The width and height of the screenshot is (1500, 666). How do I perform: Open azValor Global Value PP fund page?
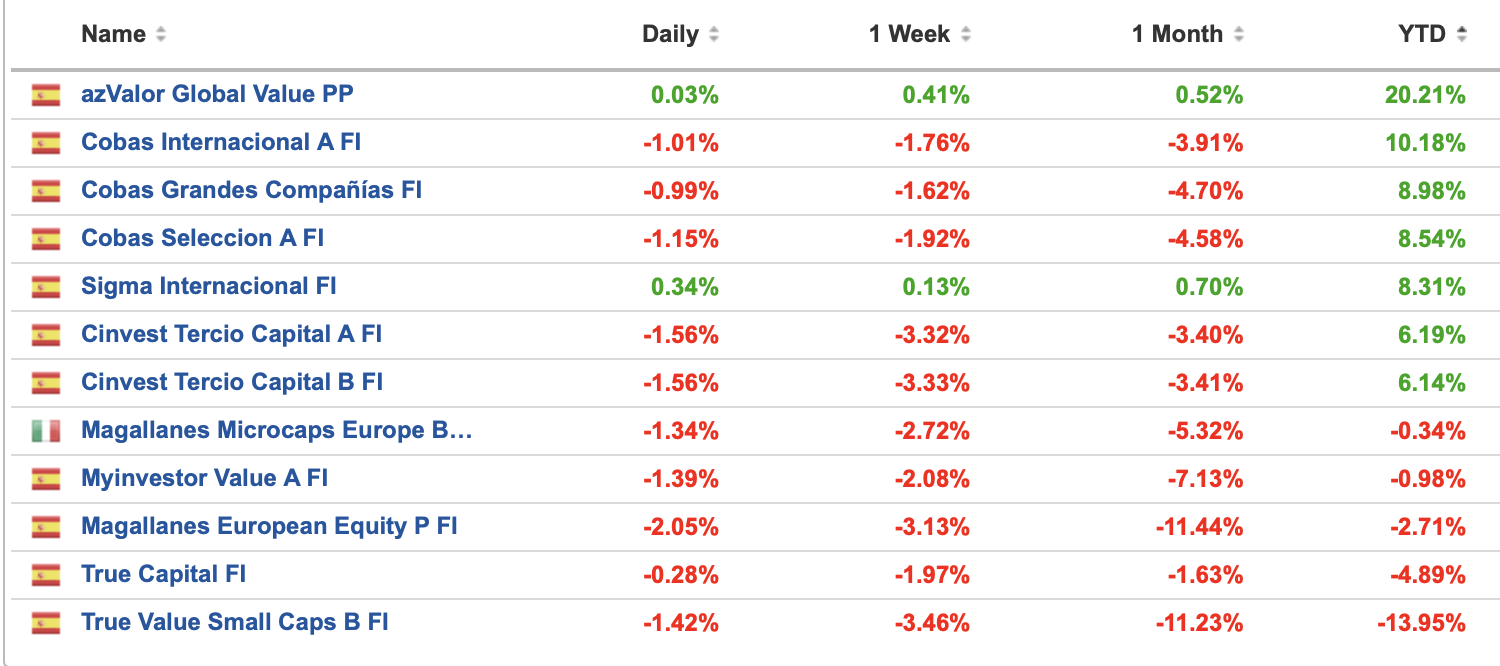coord(217,94)
